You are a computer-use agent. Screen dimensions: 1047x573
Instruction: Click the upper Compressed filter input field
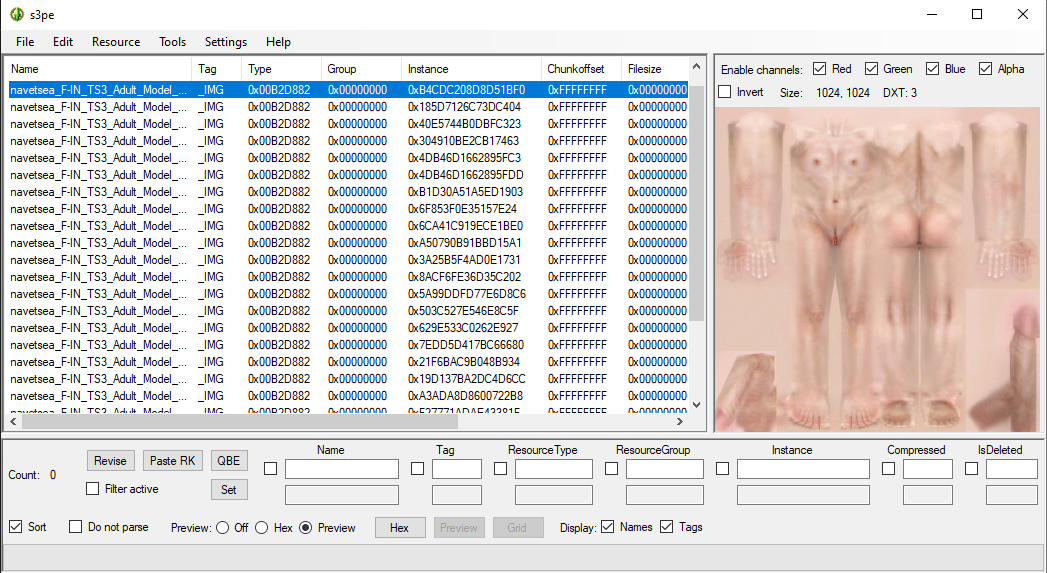[x=927, y=469]
